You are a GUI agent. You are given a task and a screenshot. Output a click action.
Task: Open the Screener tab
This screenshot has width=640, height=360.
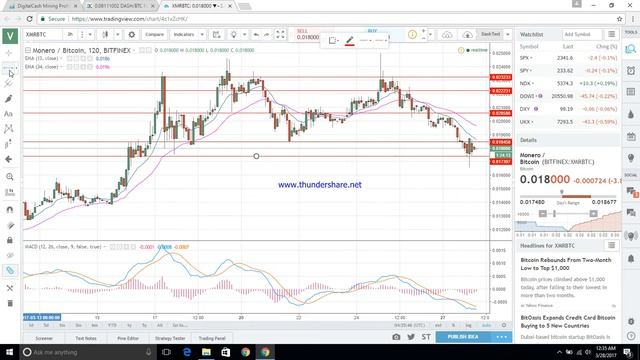pos(44,338)
